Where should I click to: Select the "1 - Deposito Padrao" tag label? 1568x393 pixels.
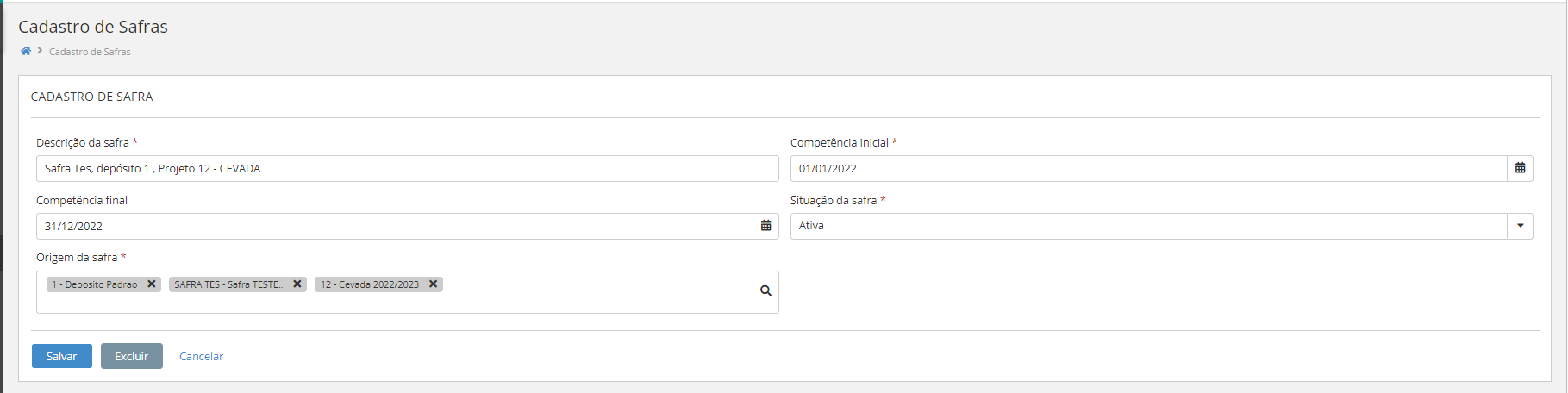94,284
